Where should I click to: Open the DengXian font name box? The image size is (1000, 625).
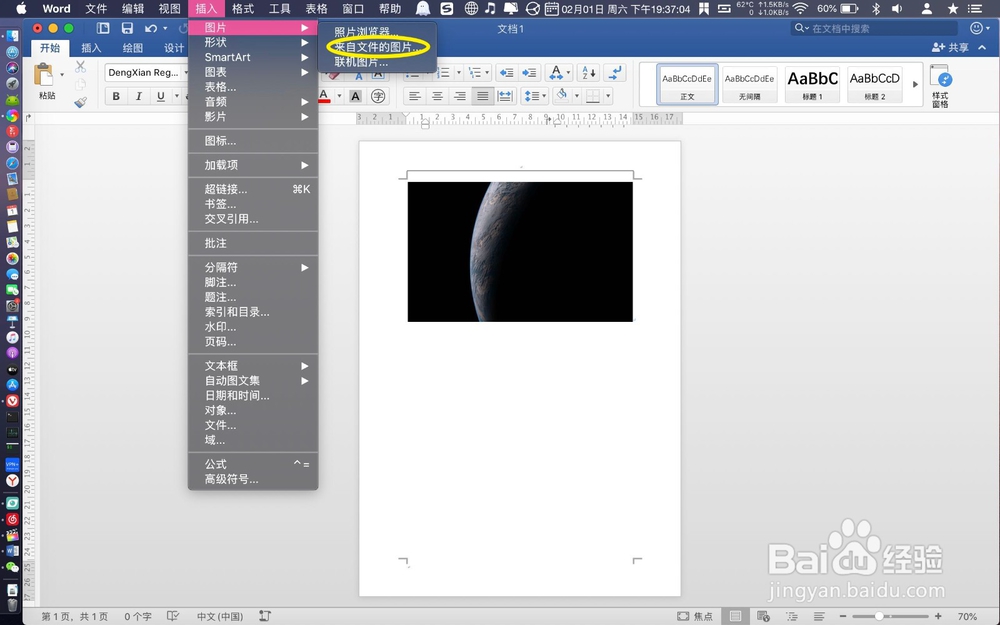click(x=144, y=73)
